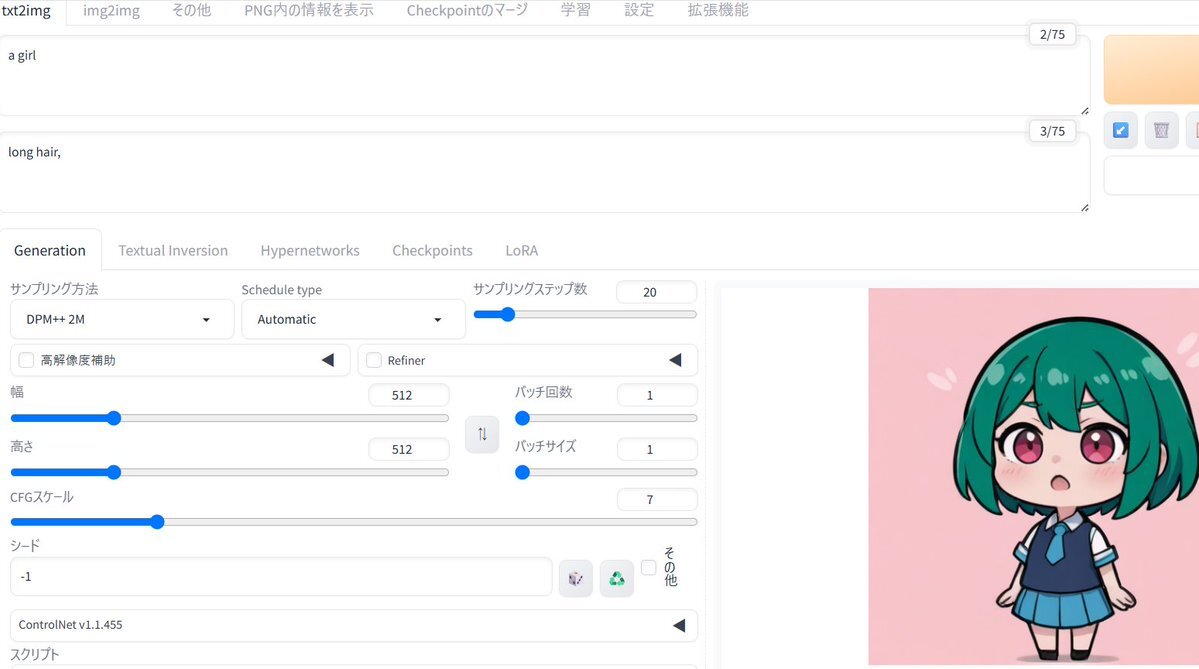Click the sampling steps value field 20
The height and width of the screenshot is (669, 1199).
[x=657, y=292]
